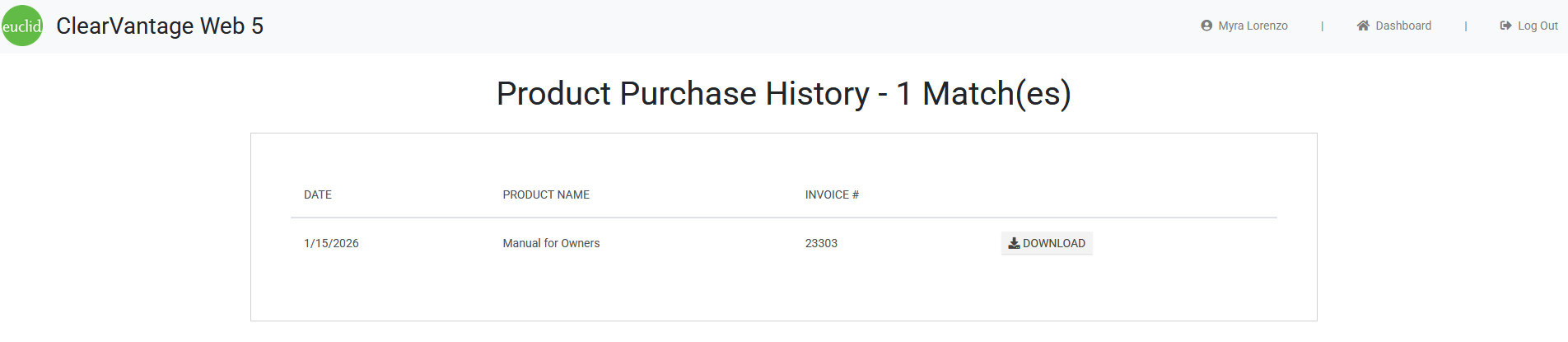
Task: Click the green euclid logo
Action: pos(22,26)
